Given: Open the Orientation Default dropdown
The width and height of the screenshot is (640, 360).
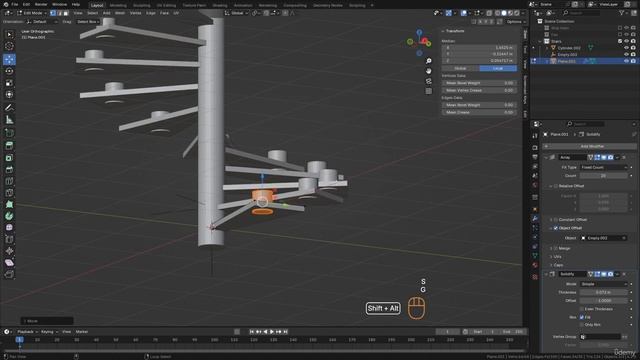Looking at the screenshot, I should coord(41,22).
